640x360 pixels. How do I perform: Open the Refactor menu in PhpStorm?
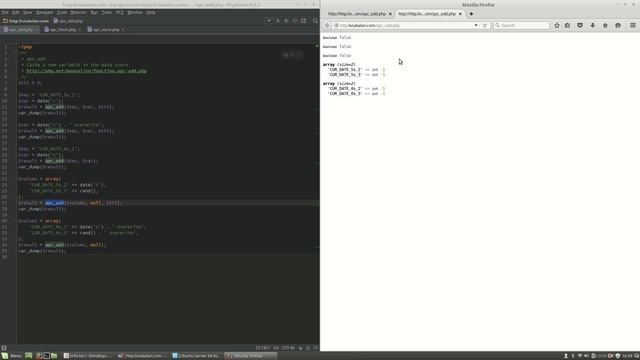(x=78, y=13)
